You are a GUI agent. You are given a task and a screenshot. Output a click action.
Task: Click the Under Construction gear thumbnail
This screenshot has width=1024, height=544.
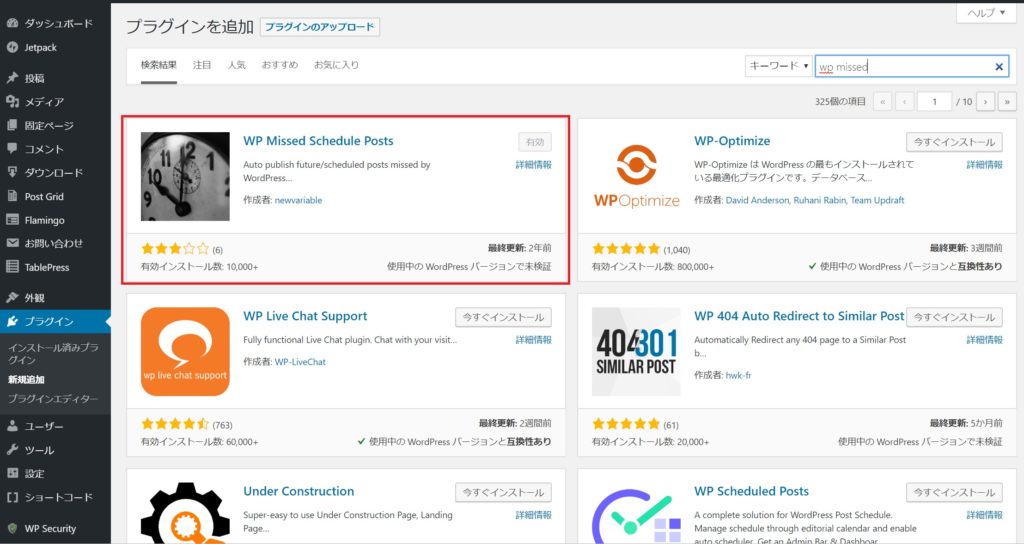(185, 513)
